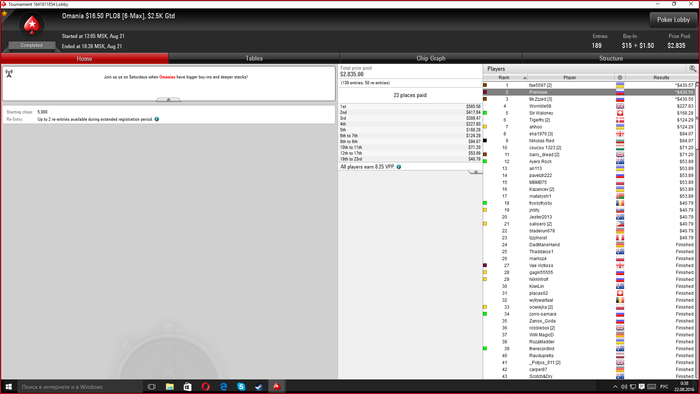Click the $2,835.00 total prize pool
700x394 pixels.
tap(352, 75)
